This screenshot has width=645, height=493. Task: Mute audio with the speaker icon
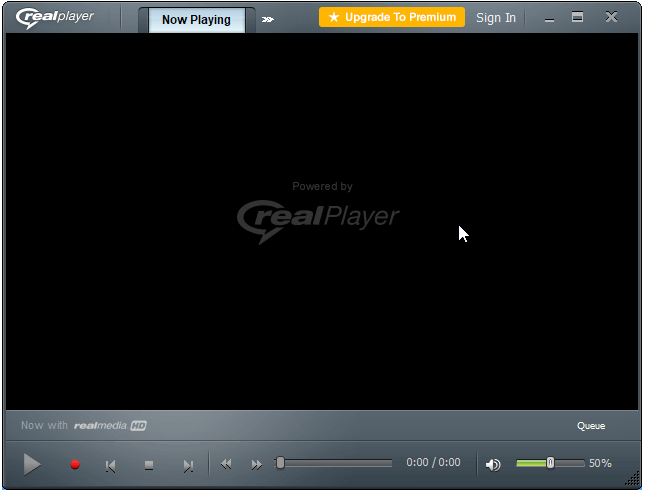pos(492,464)
